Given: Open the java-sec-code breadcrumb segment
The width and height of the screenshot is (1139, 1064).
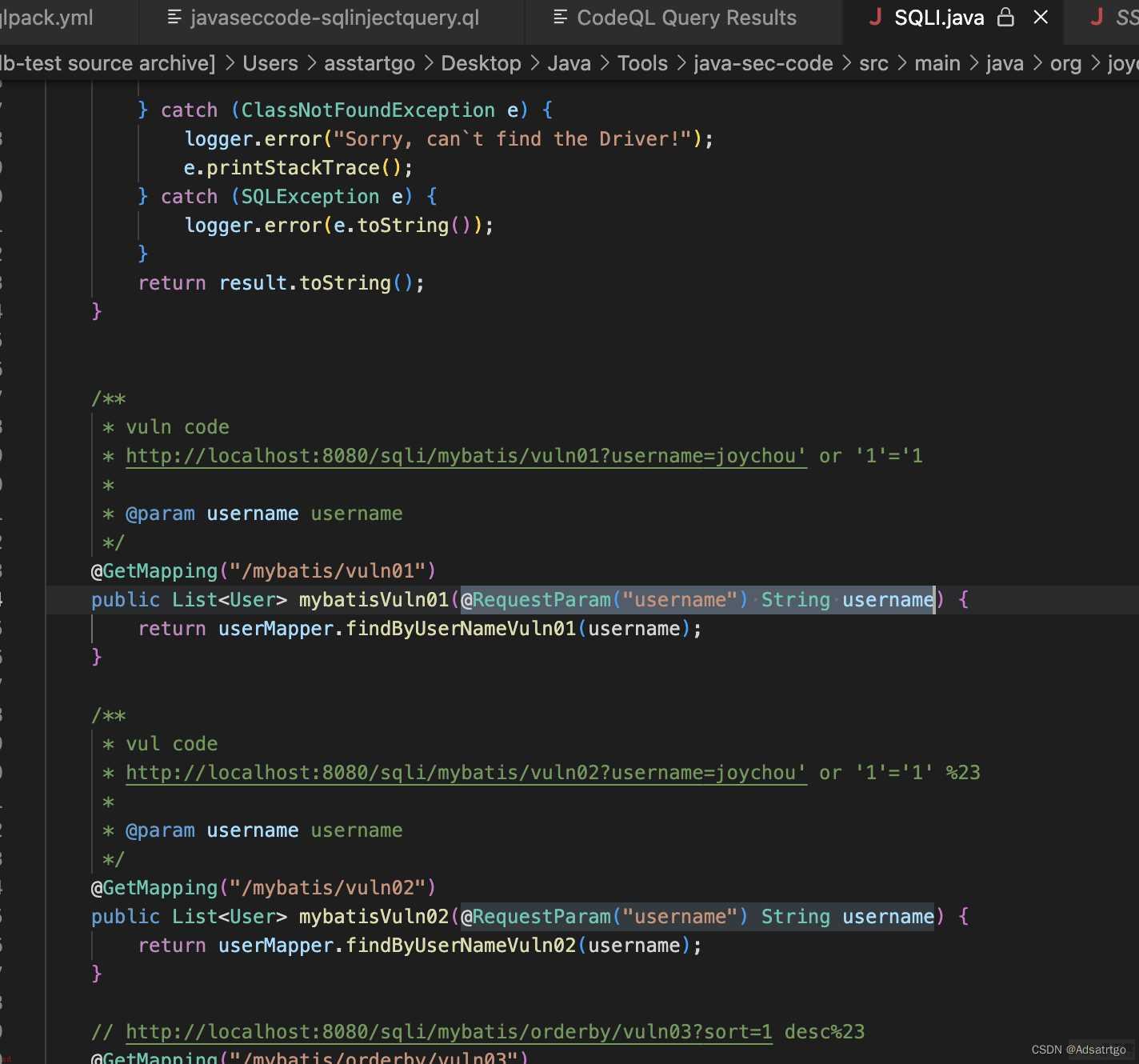Looking at the screenshot, I should [763, 63].
